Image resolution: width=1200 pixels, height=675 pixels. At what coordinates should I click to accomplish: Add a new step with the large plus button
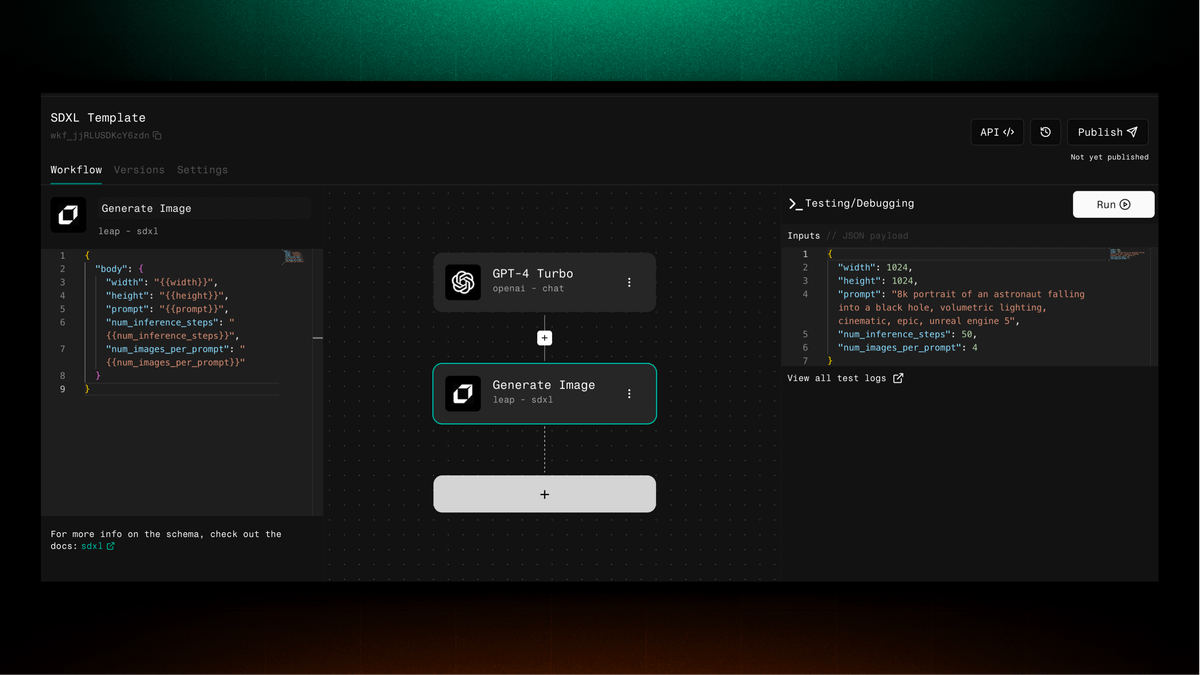(544, 494)
